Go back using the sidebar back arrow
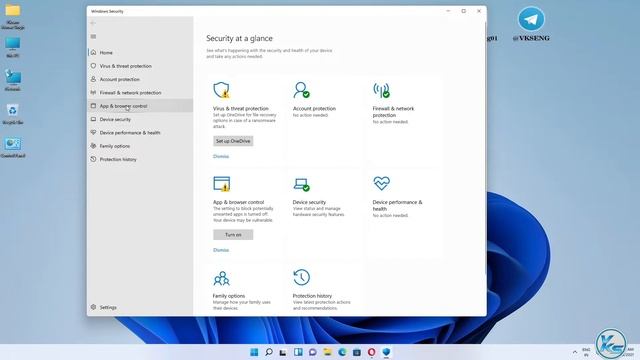Screen dimensions: 640x360 point(93,23)
